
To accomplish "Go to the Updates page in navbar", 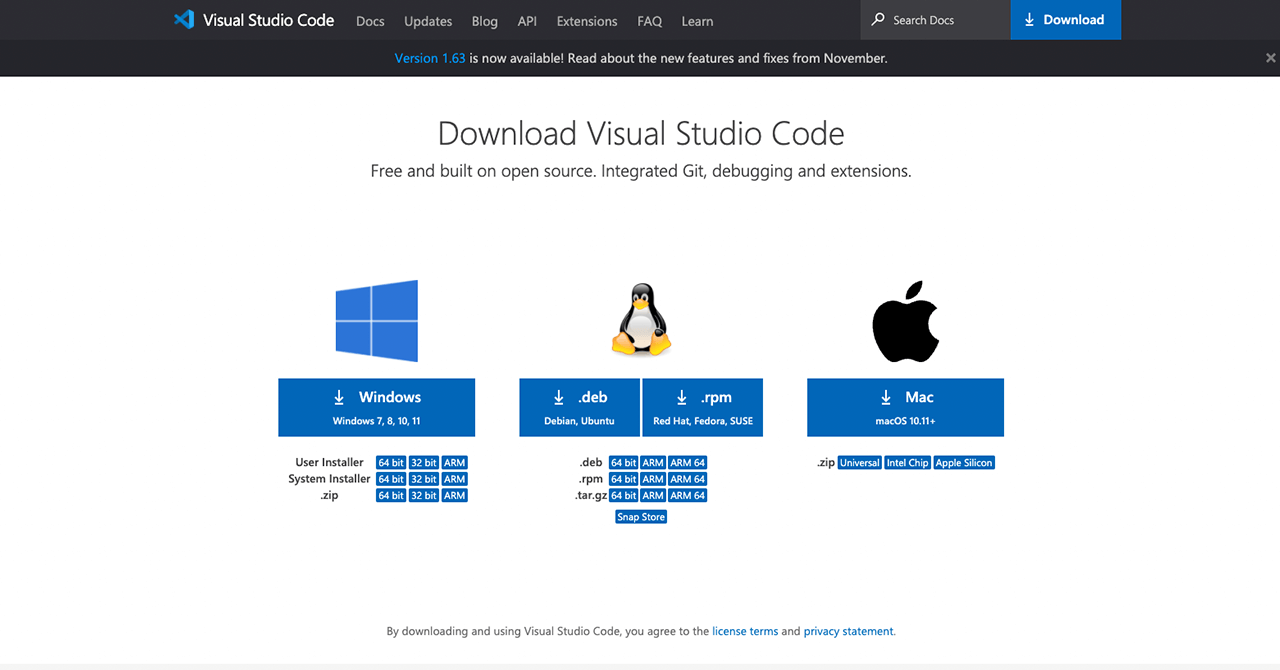I will coord(428,21).
